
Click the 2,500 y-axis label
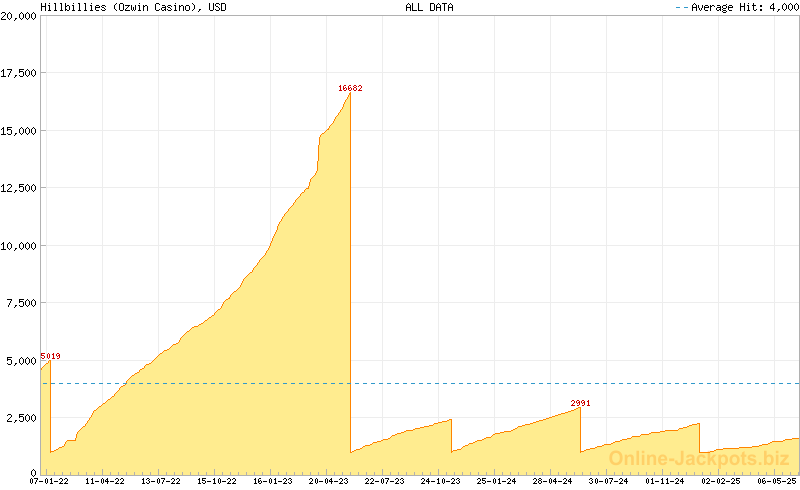(22, 417)
